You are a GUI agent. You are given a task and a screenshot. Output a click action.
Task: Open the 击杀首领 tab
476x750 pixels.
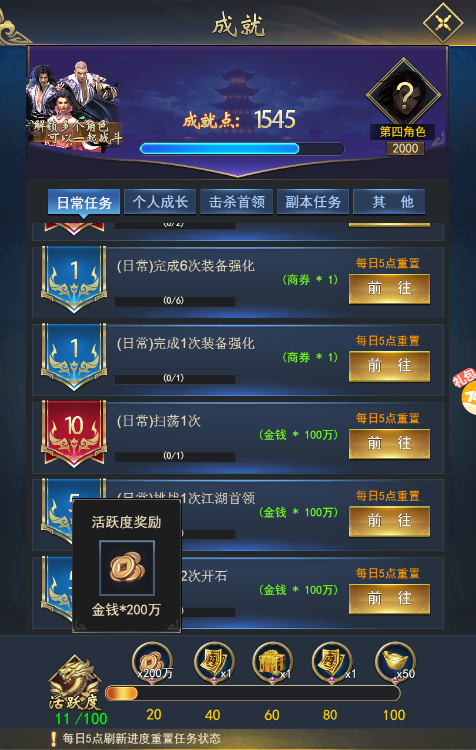pos(236,201)
